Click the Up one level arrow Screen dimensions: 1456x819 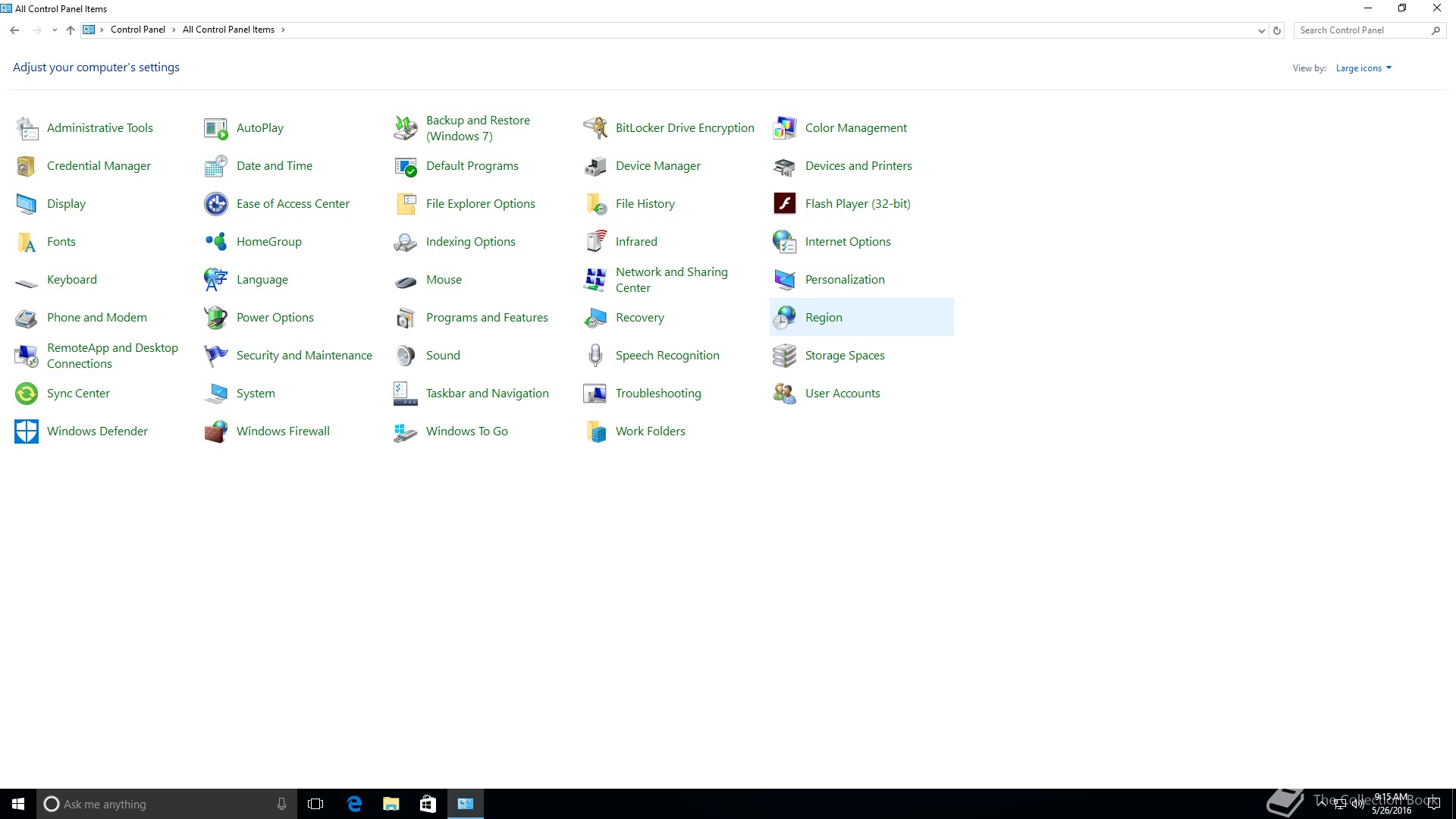pyautogui.click(x=71, y=30)
